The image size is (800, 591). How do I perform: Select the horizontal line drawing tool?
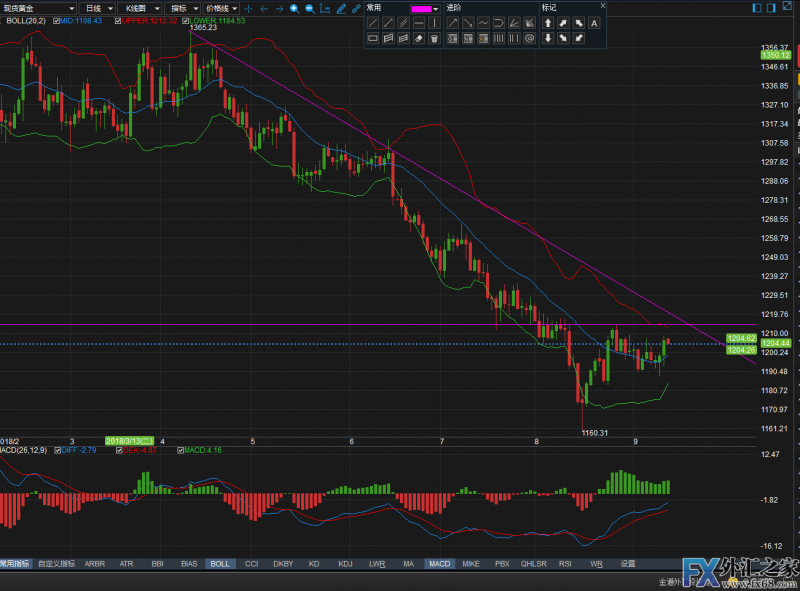pyautogui.click(x=419, y=23)
